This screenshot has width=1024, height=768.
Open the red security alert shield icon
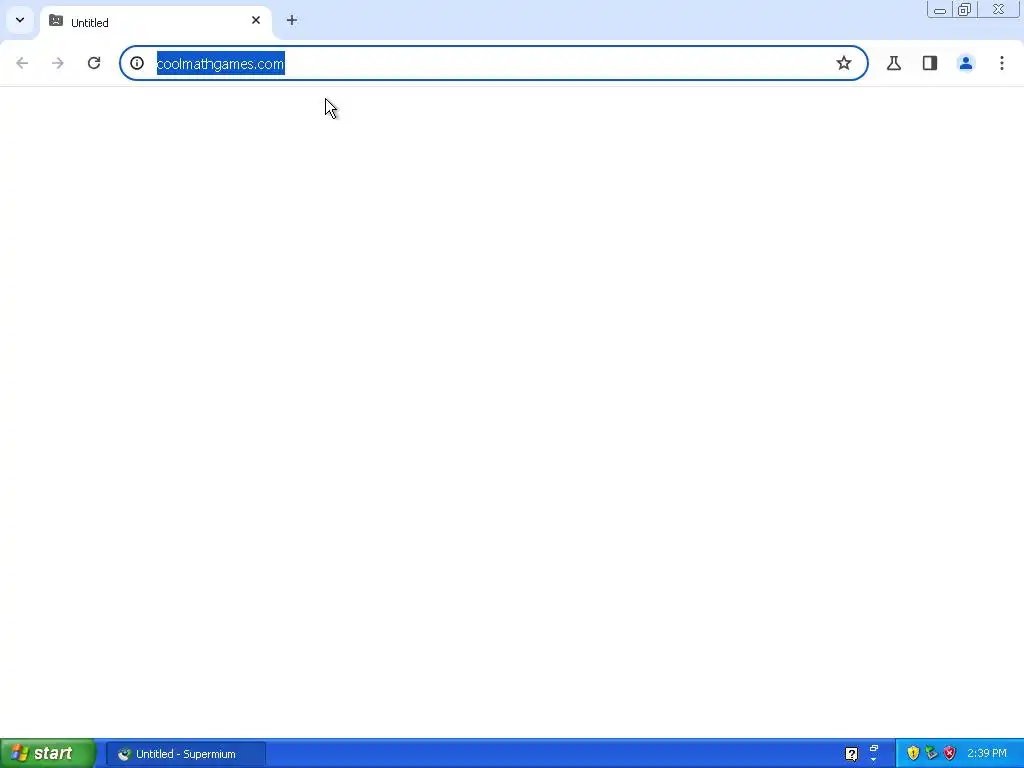point(950,754)
